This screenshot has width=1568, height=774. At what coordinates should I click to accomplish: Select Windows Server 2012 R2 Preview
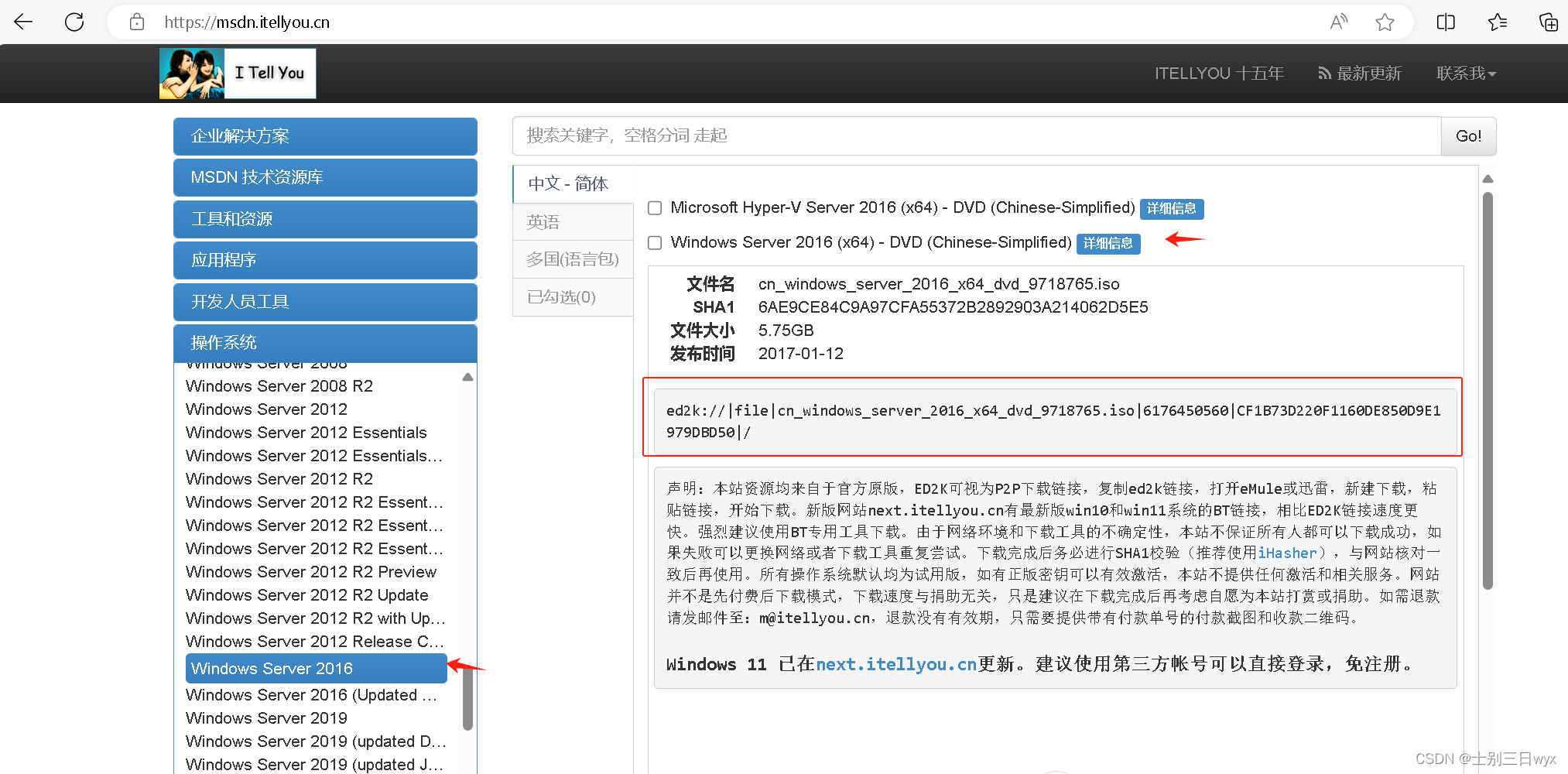click(x=311, y=572)
